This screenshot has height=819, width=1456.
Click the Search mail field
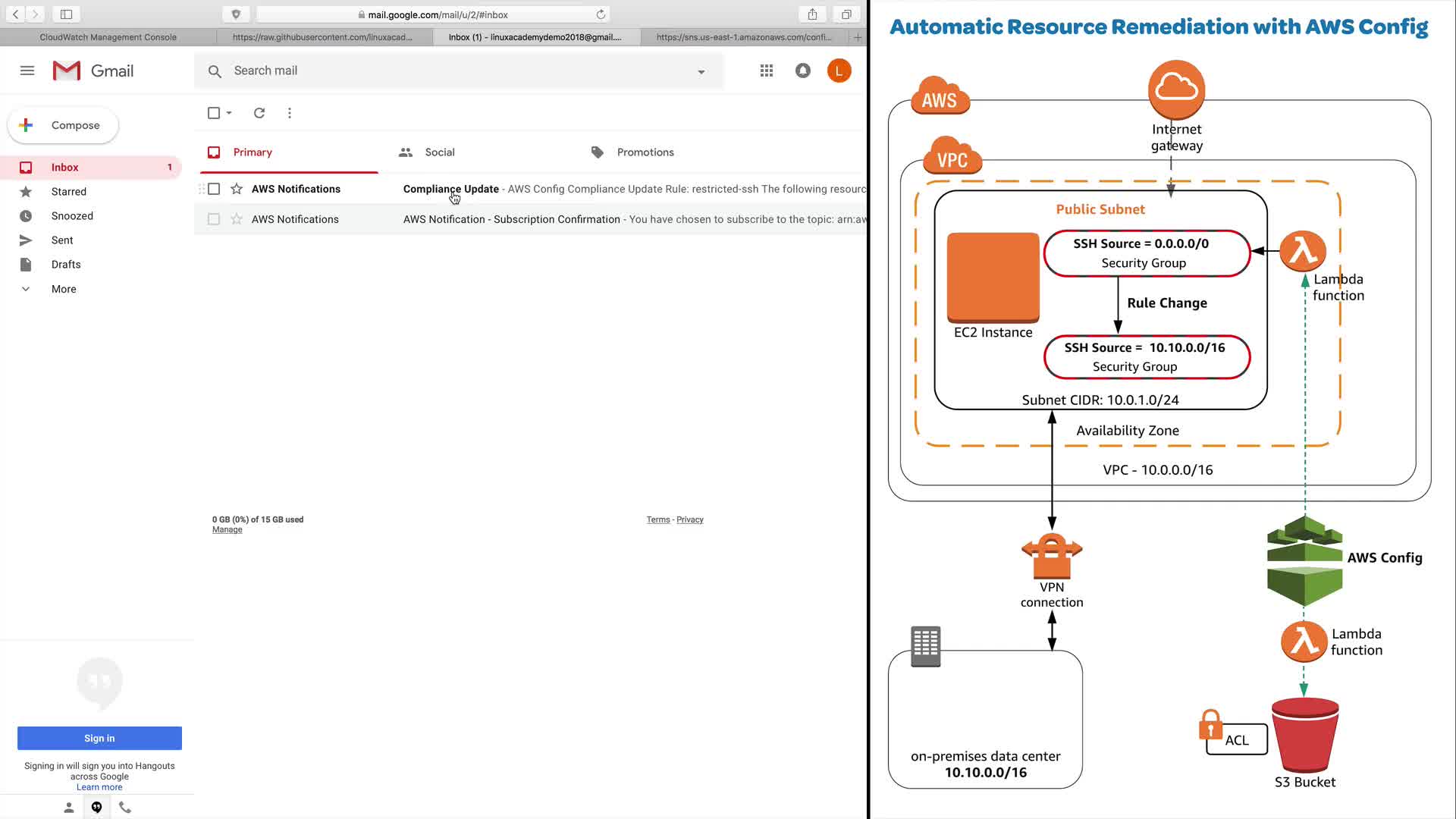(x=455, y=71)
